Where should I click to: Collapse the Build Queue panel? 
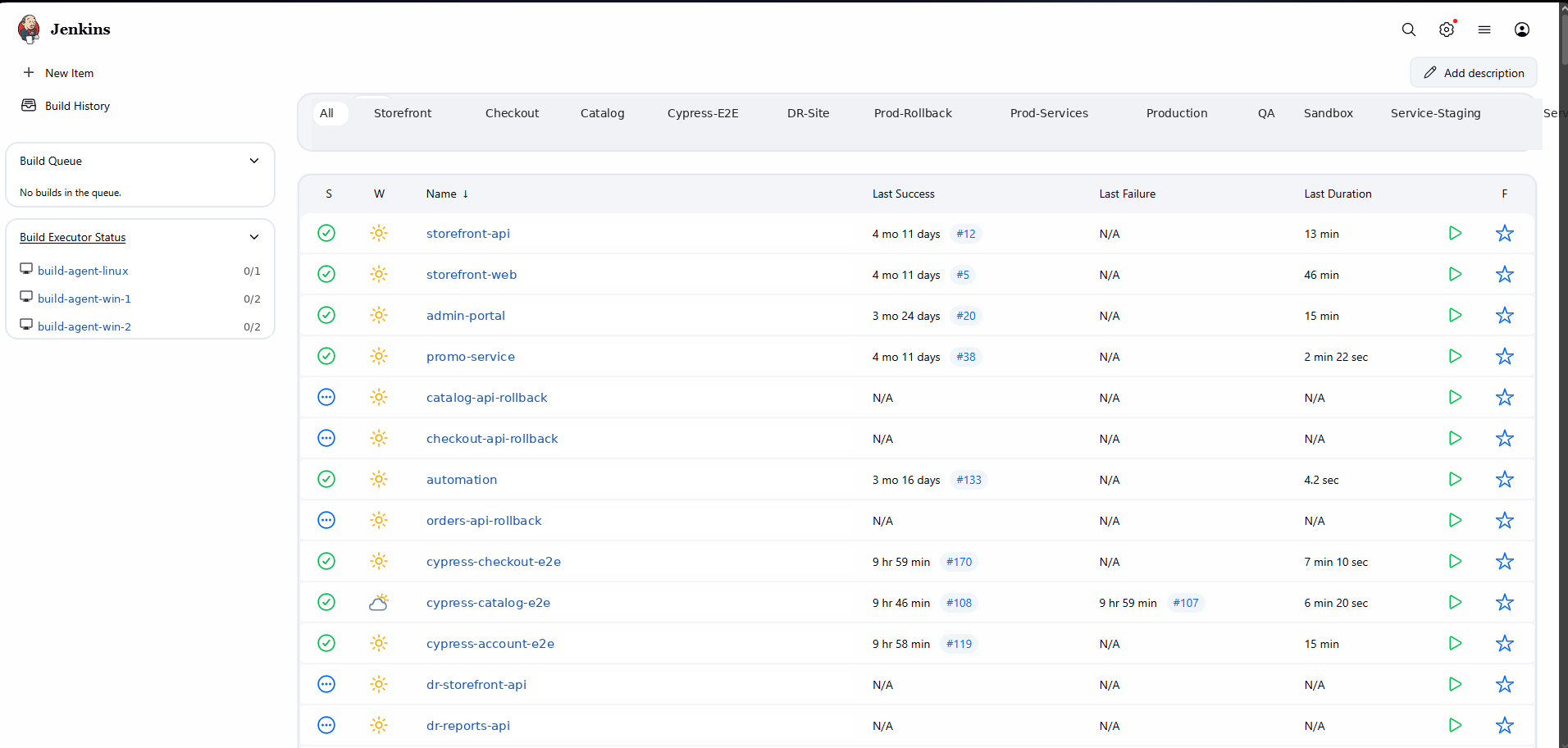click(254, 161)
